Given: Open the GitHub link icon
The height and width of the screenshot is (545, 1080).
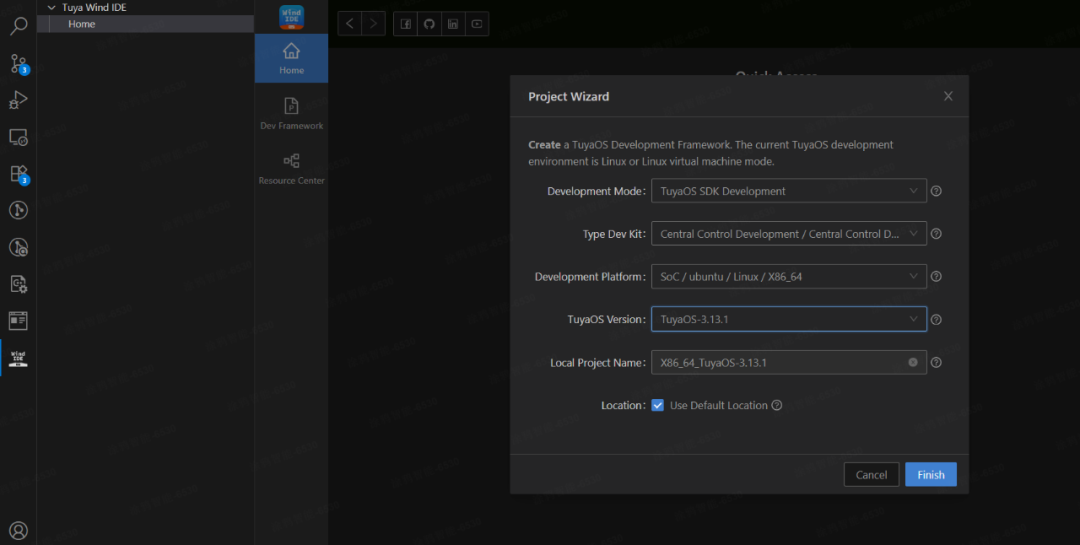Looking at the screenshot, I should [429, 24].
